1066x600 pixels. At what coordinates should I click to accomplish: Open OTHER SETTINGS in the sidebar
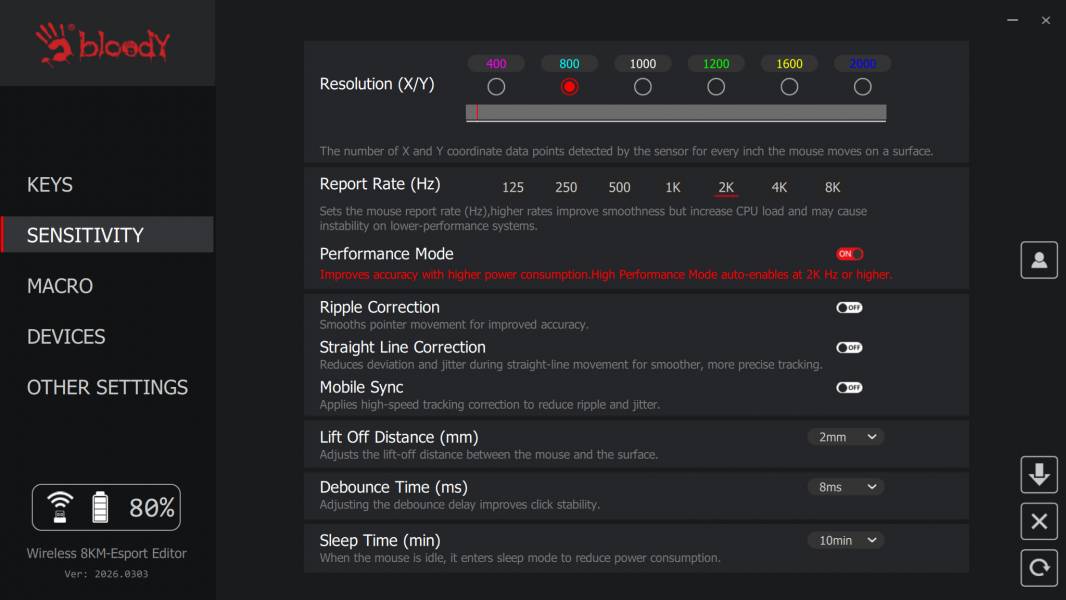pyautogui.click(x=107, y=387)
